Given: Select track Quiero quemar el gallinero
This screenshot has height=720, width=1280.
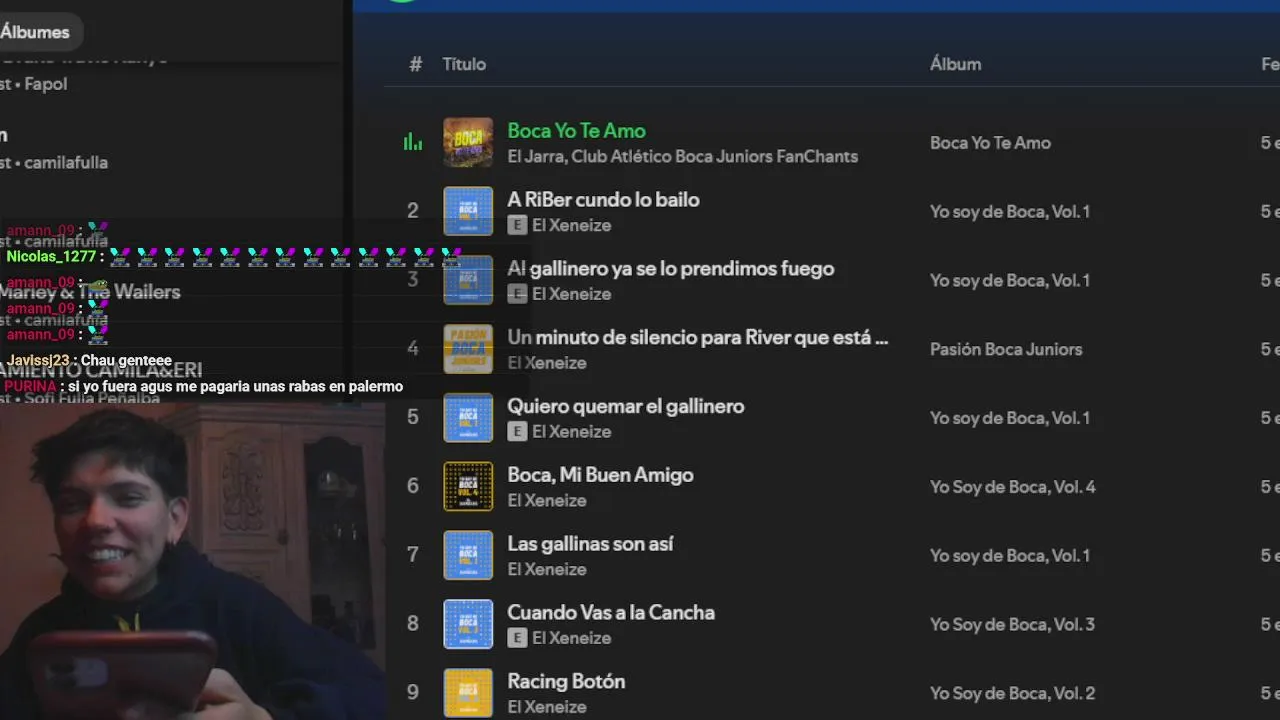Looking at the screenshot, I should tap(625, 406).
